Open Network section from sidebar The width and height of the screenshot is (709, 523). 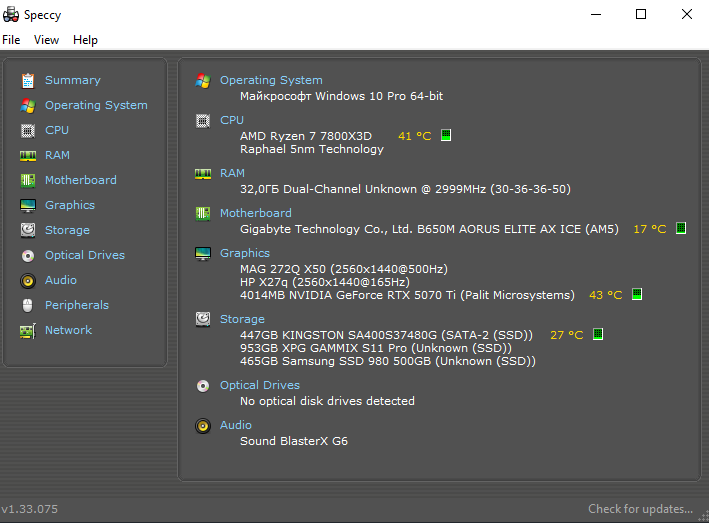click(x=68, y=330)
